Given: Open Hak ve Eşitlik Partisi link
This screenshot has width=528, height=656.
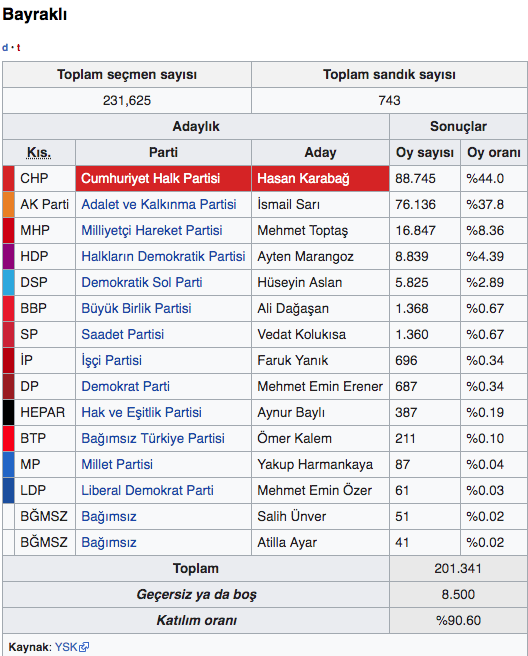Looking at the screenshot, I should (141, 412).
